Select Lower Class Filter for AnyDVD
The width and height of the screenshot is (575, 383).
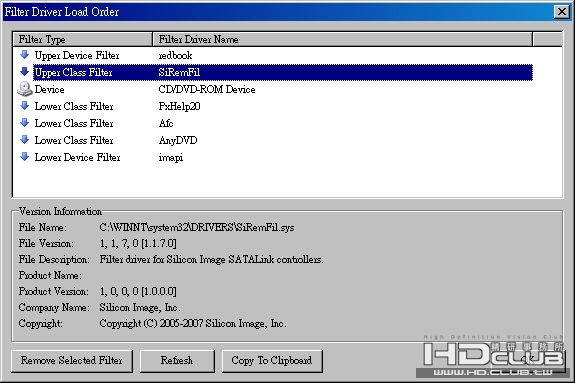point(74,140)
